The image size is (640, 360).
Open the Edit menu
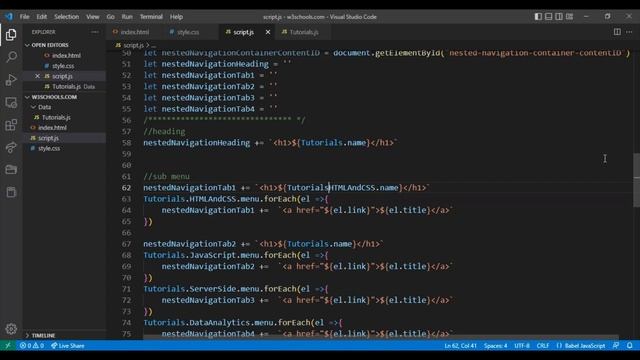pyautogui.click(x=42, y=17)
